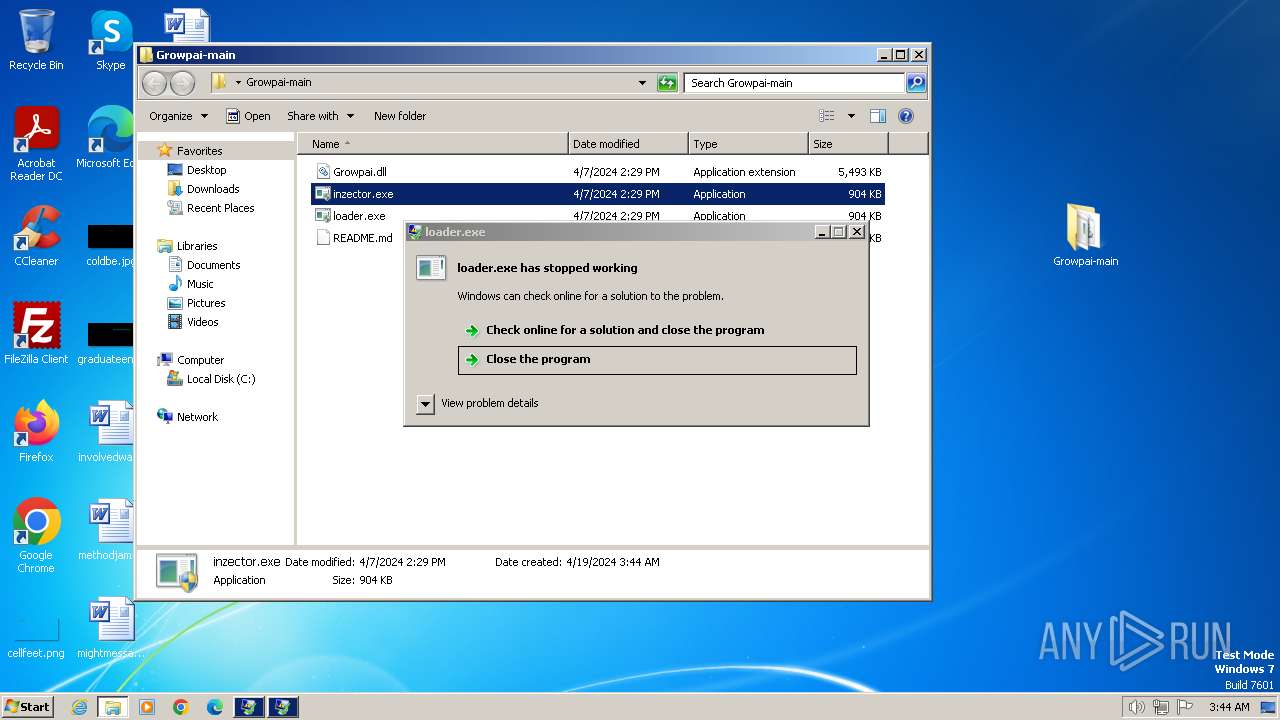Open Google Chrome desktop shortcut
Image resolution: width=1280 pixels, height=720 pixels.
point(36,536)
